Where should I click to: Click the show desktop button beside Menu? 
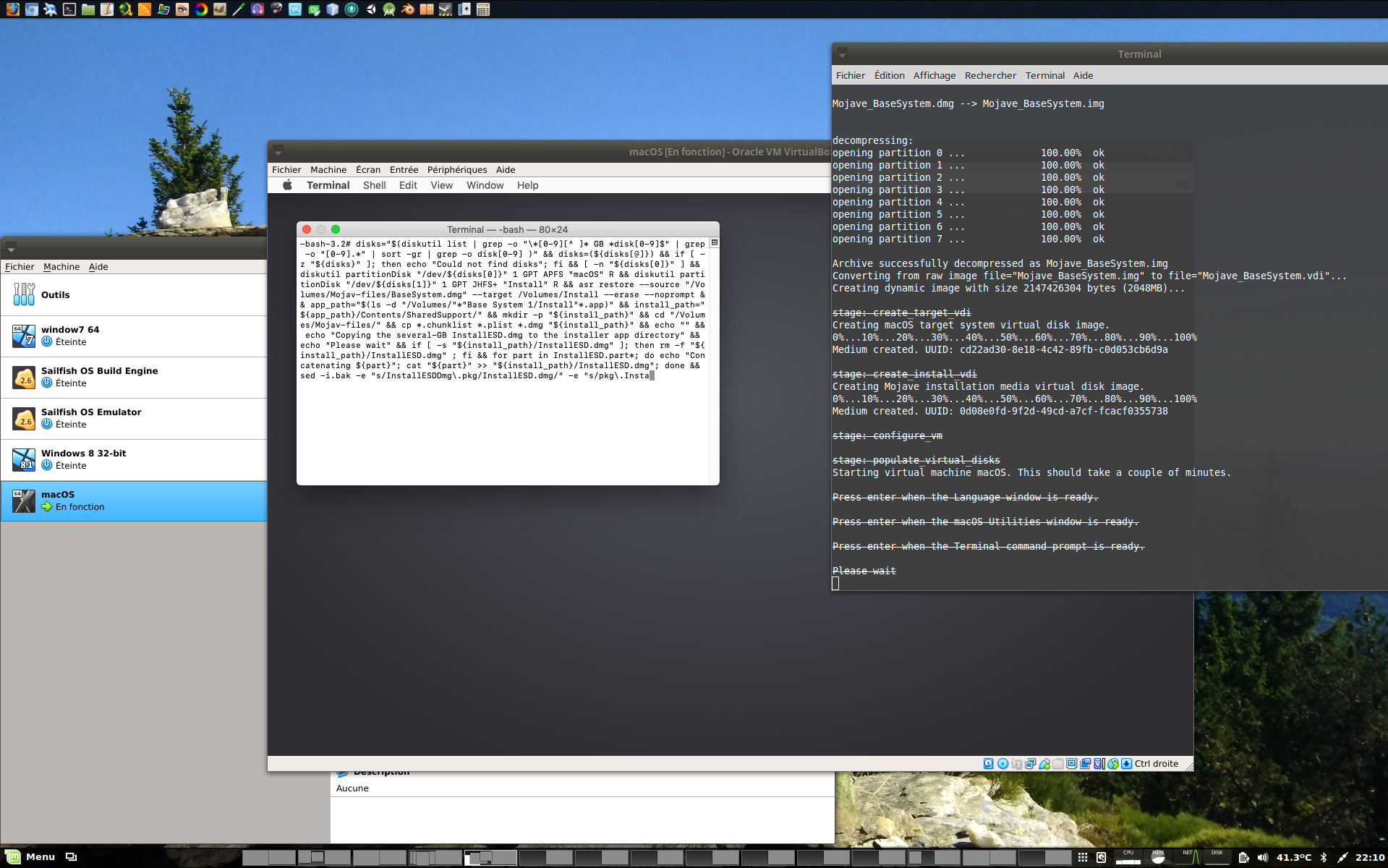pos(71,856)
